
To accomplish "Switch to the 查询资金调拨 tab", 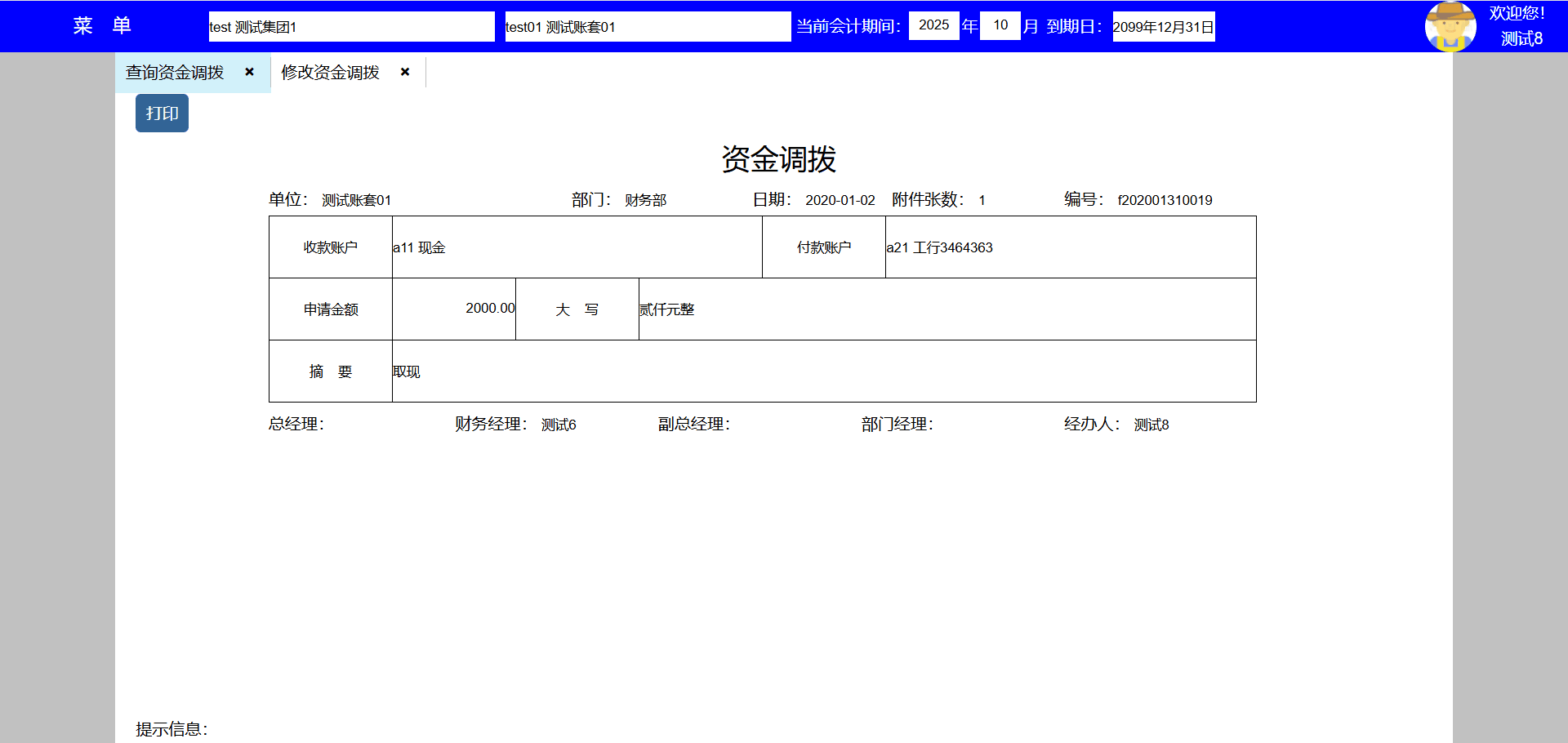I will point(175,73).
